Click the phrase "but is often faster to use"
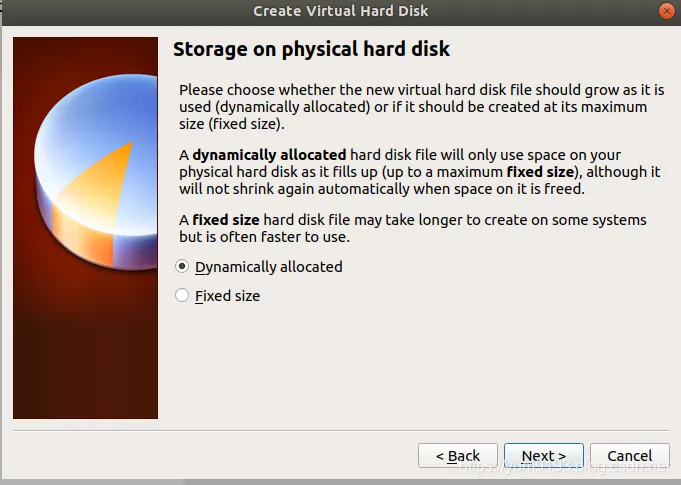 point(279,237)
